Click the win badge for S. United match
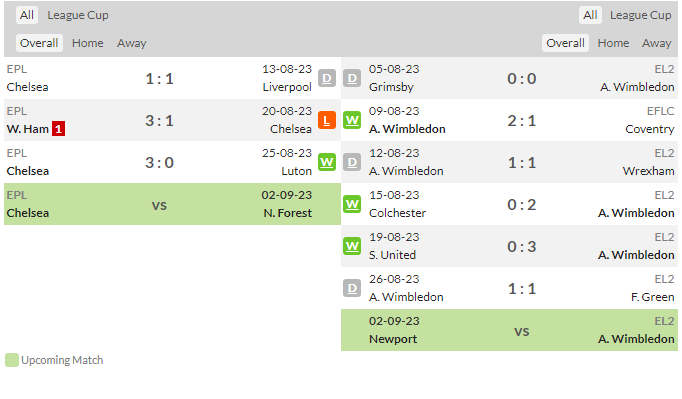This screenshot has height=399, width=682. [x=352, y=246]
